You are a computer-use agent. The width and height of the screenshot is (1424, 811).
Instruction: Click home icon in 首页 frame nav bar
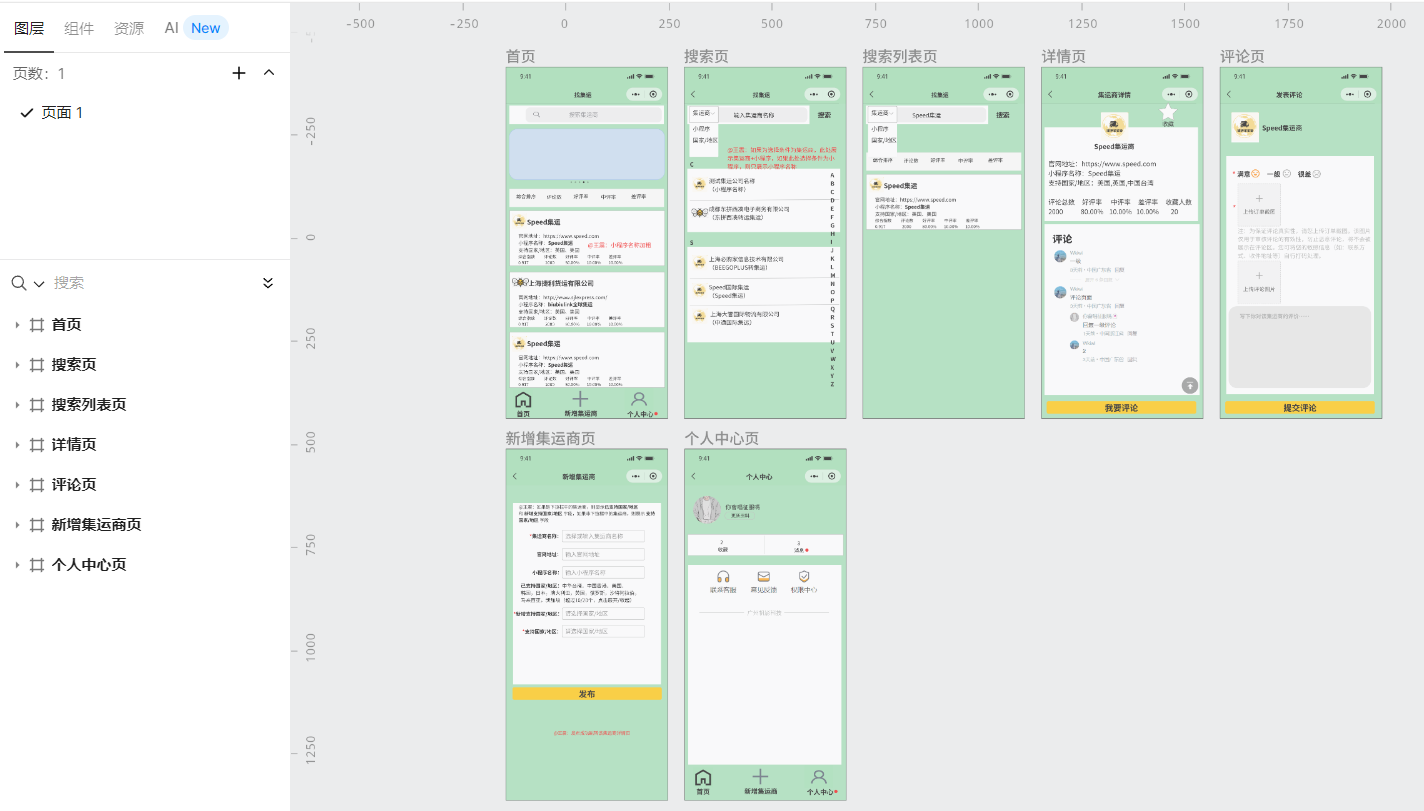[x=523, y=400]
